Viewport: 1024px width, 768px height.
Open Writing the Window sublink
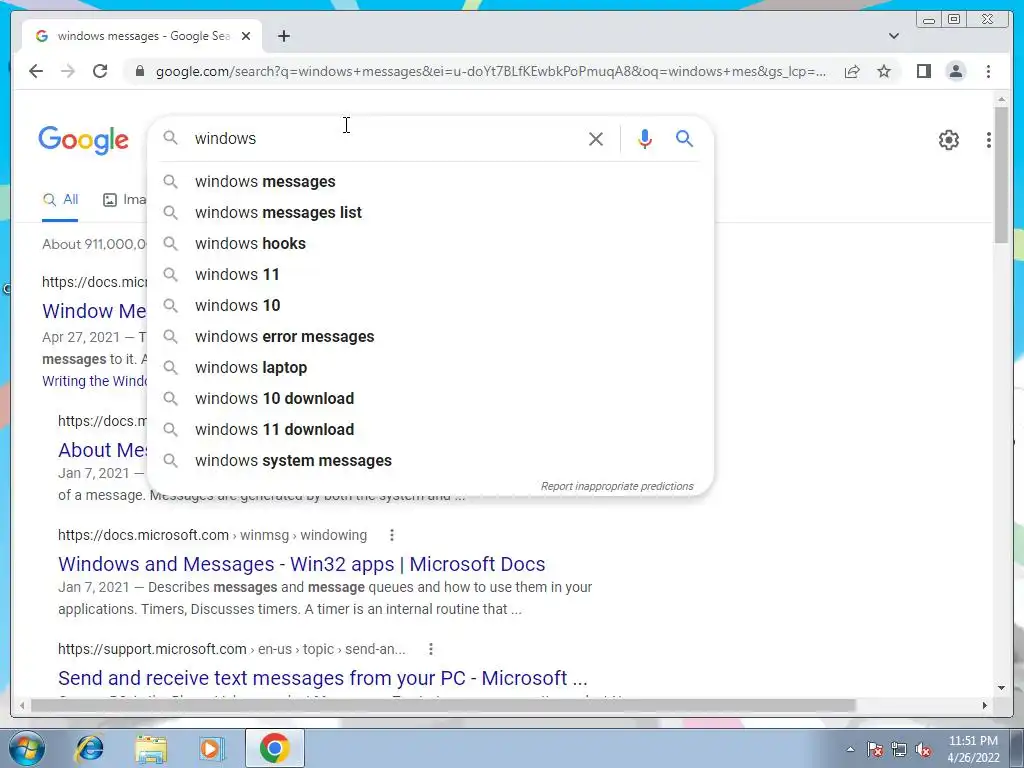pos(95,381)
